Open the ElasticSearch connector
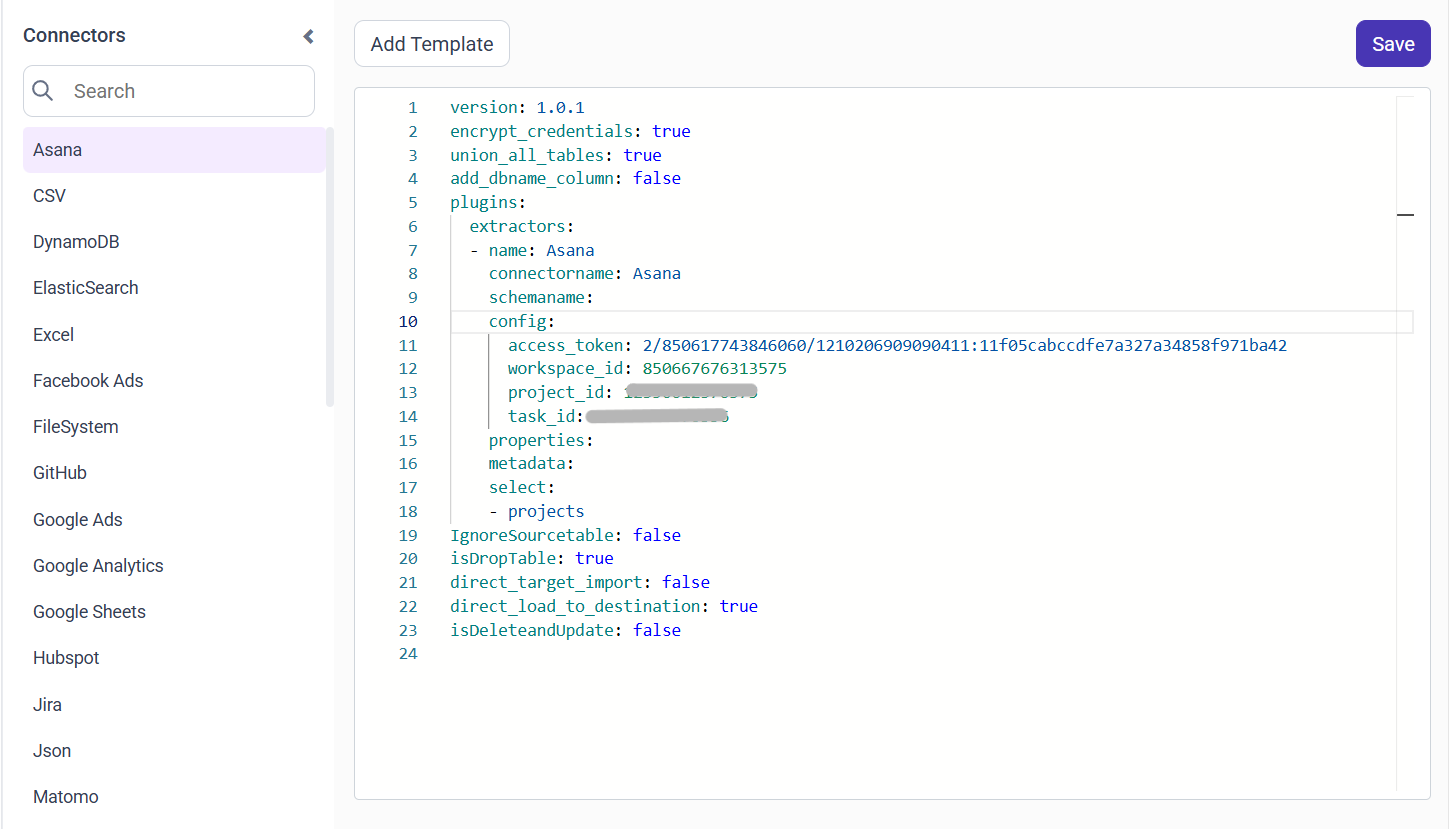Viewport: 1449px width, 829px height. 85,287
